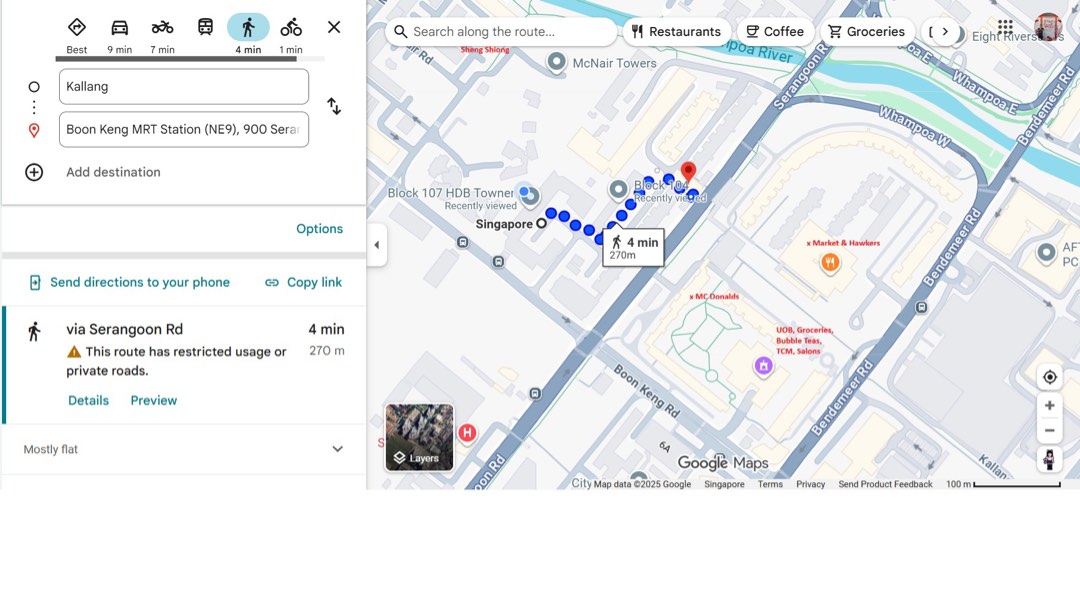
Task: Open the Terms link
Action: pos(770,484)
